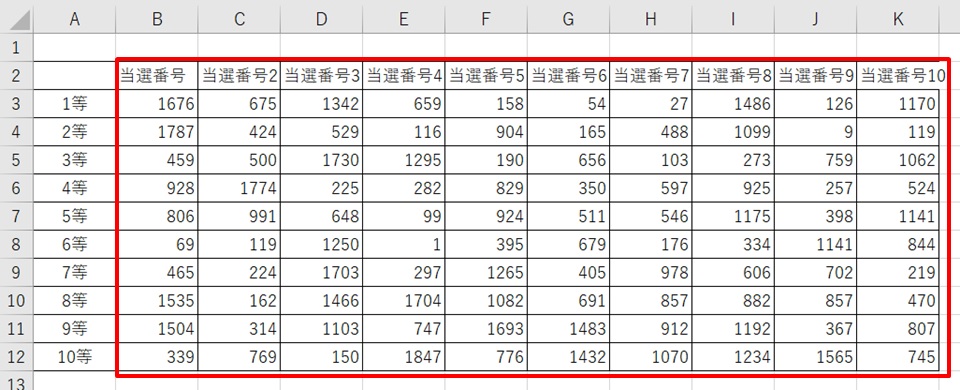Select column B header
The height and width of the screenshot is (390, 960).
[157, 19]
